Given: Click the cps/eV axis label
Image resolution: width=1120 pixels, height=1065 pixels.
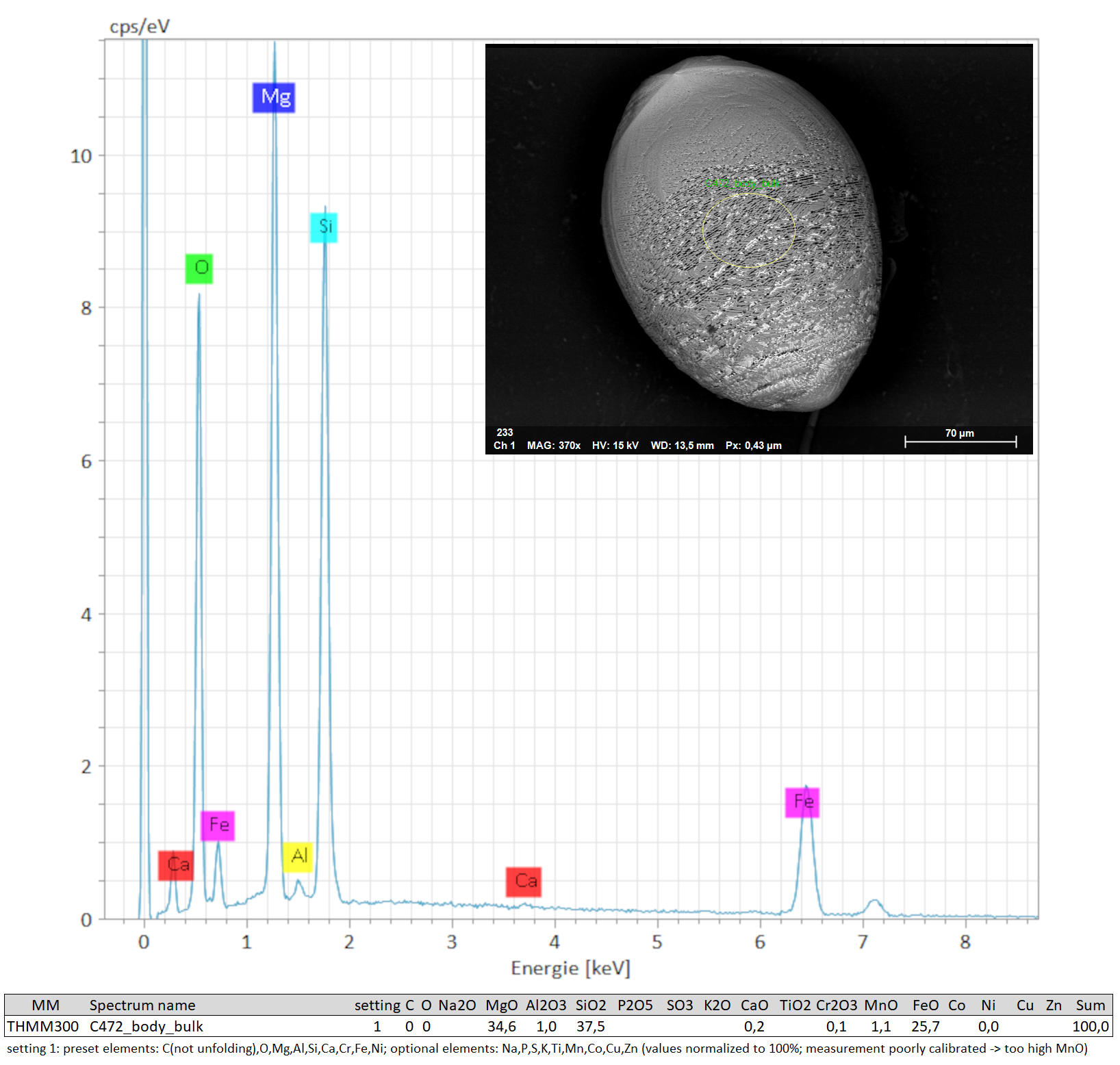Looking at the screenshot, I should pos(140,27).
